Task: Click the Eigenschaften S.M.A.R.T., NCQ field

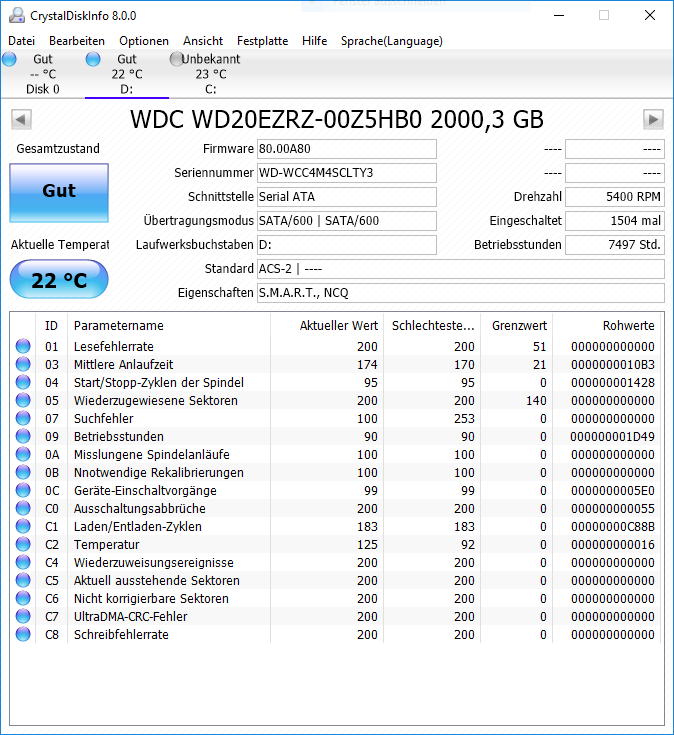Action: [x=461, y=293]
